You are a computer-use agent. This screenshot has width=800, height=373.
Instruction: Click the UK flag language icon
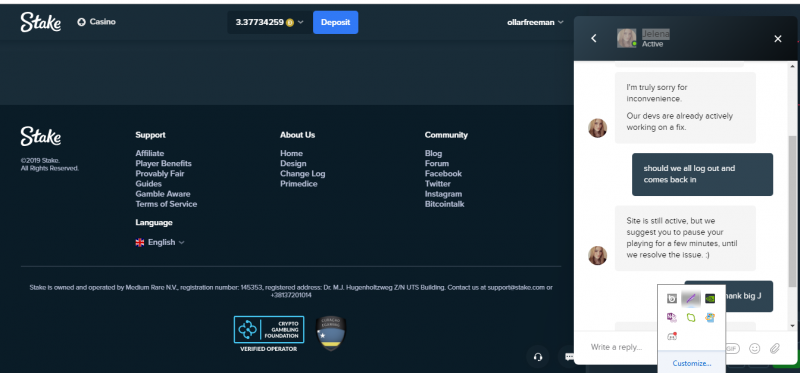[140, 242]
